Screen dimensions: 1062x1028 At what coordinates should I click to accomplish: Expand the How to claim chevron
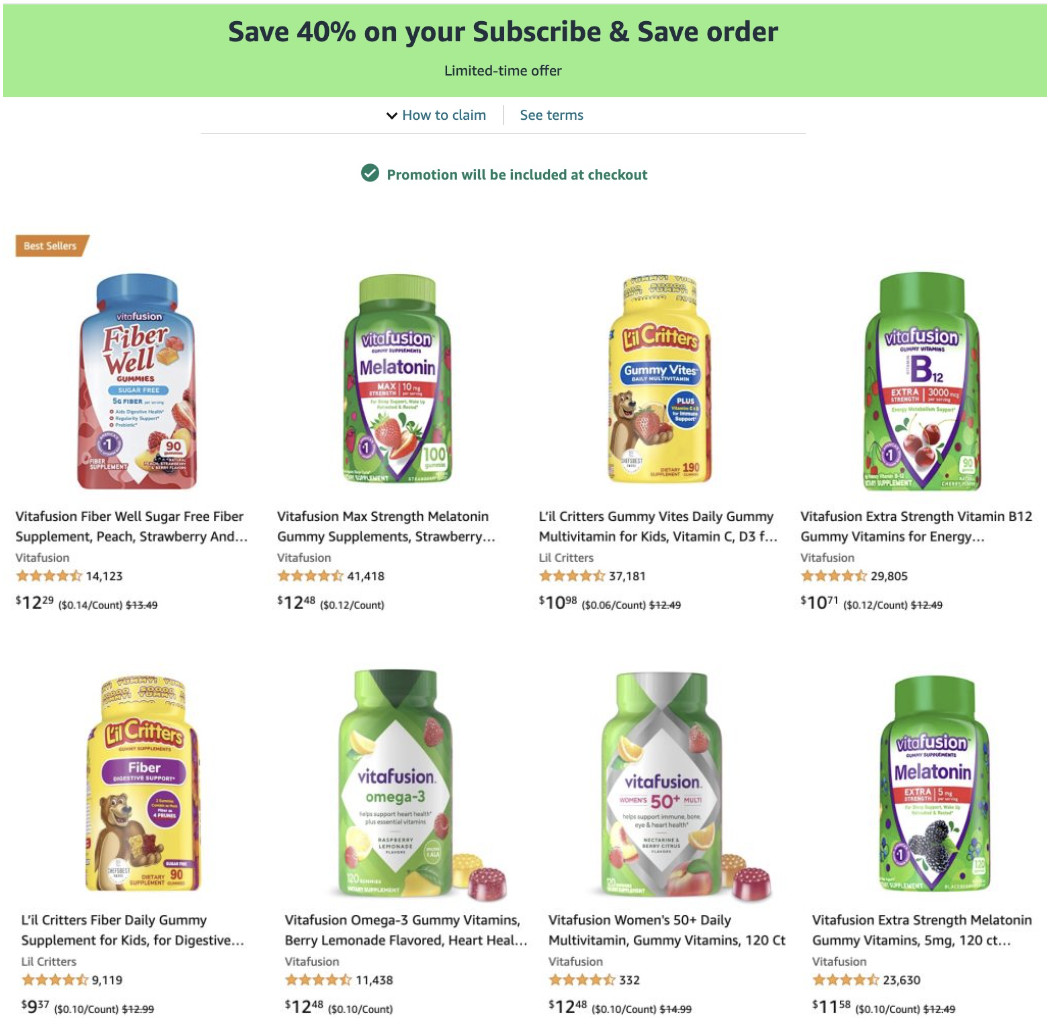392,116
